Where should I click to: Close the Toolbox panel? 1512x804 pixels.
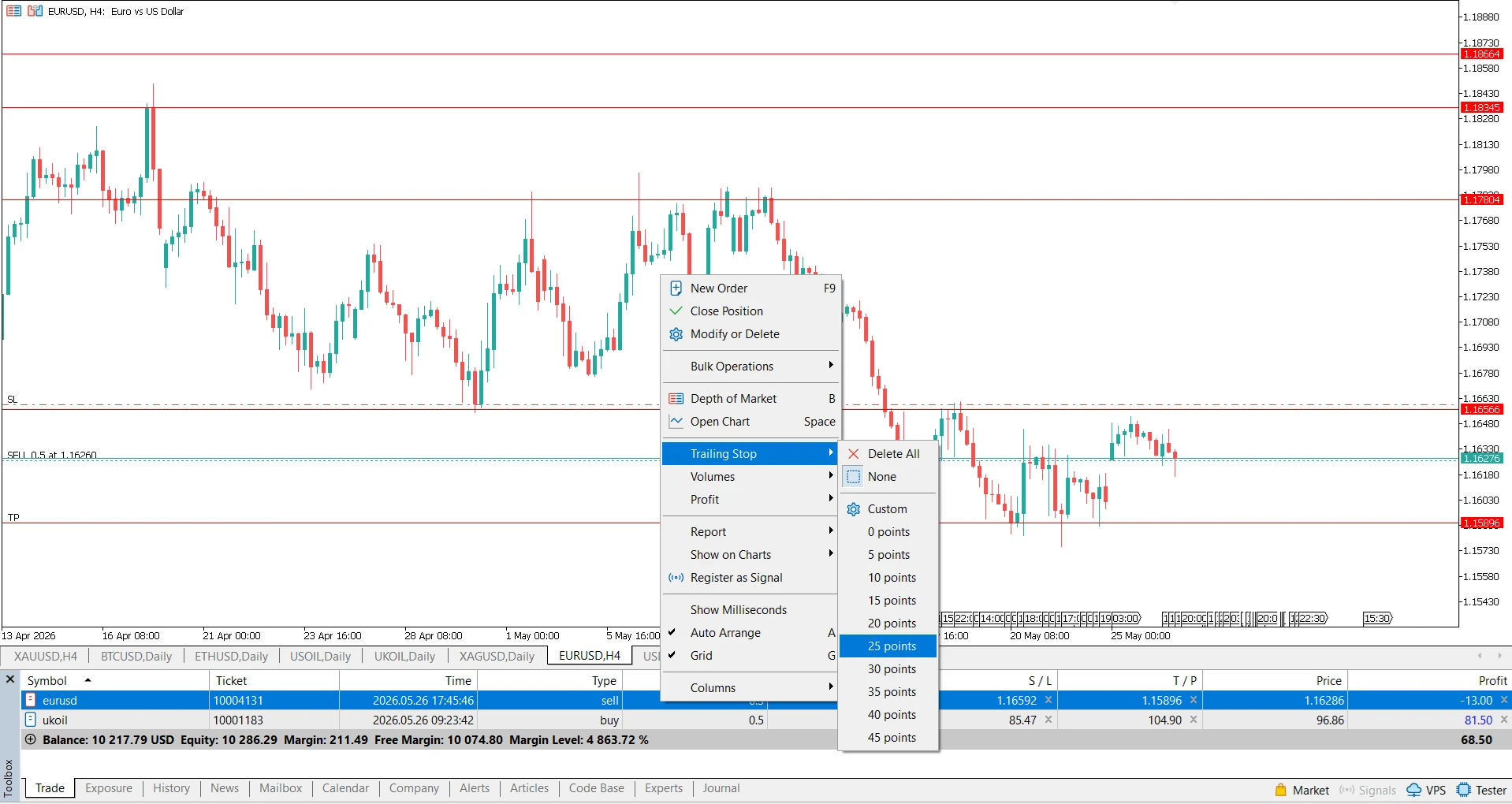10,679
